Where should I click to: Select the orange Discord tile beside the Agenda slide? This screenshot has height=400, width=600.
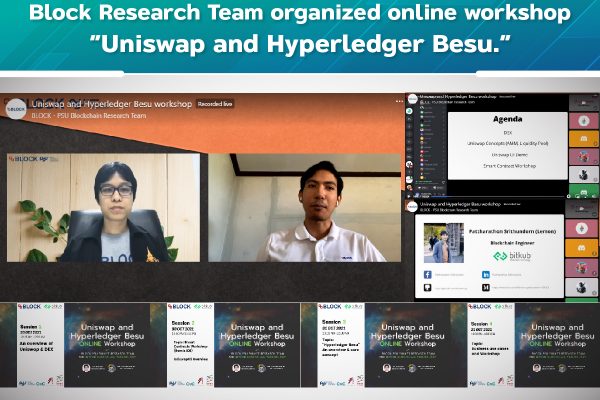click(x=584, y=139)
